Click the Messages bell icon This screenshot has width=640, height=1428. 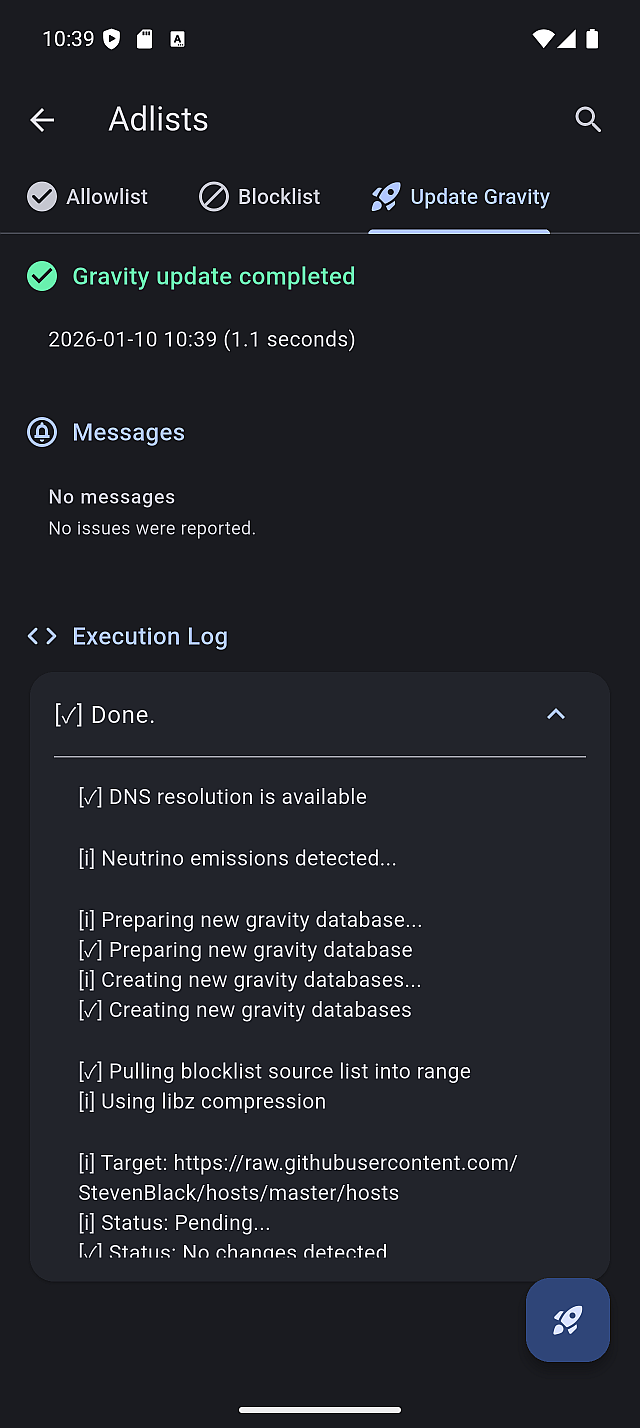tap(42, 432)
